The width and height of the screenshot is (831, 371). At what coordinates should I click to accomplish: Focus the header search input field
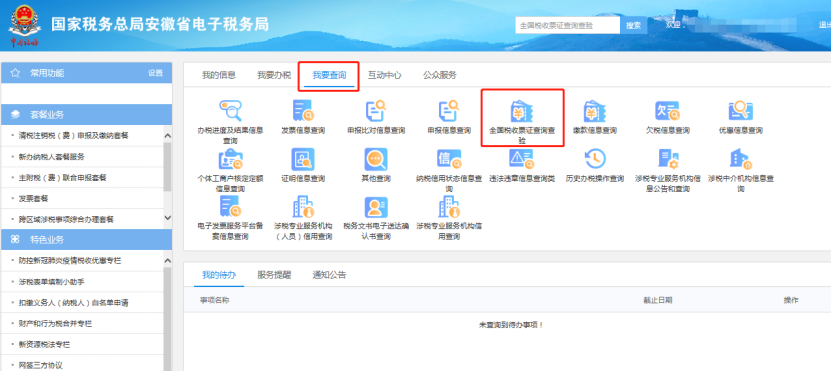point(568,25)
